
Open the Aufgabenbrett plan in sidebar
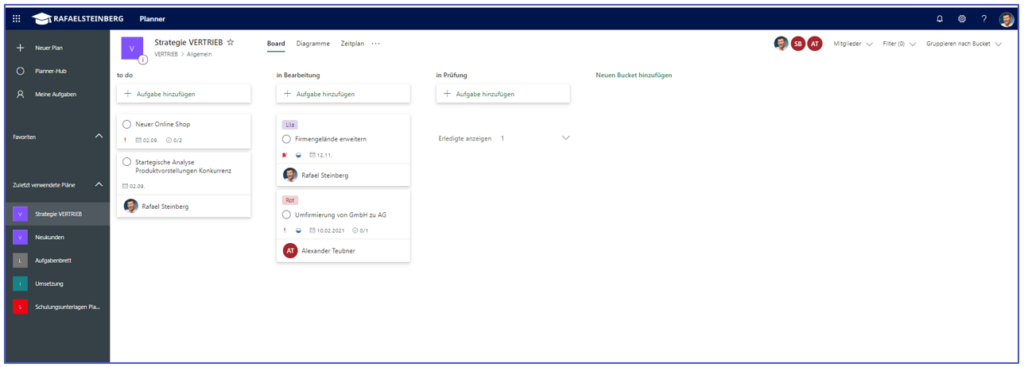point(57,260)
